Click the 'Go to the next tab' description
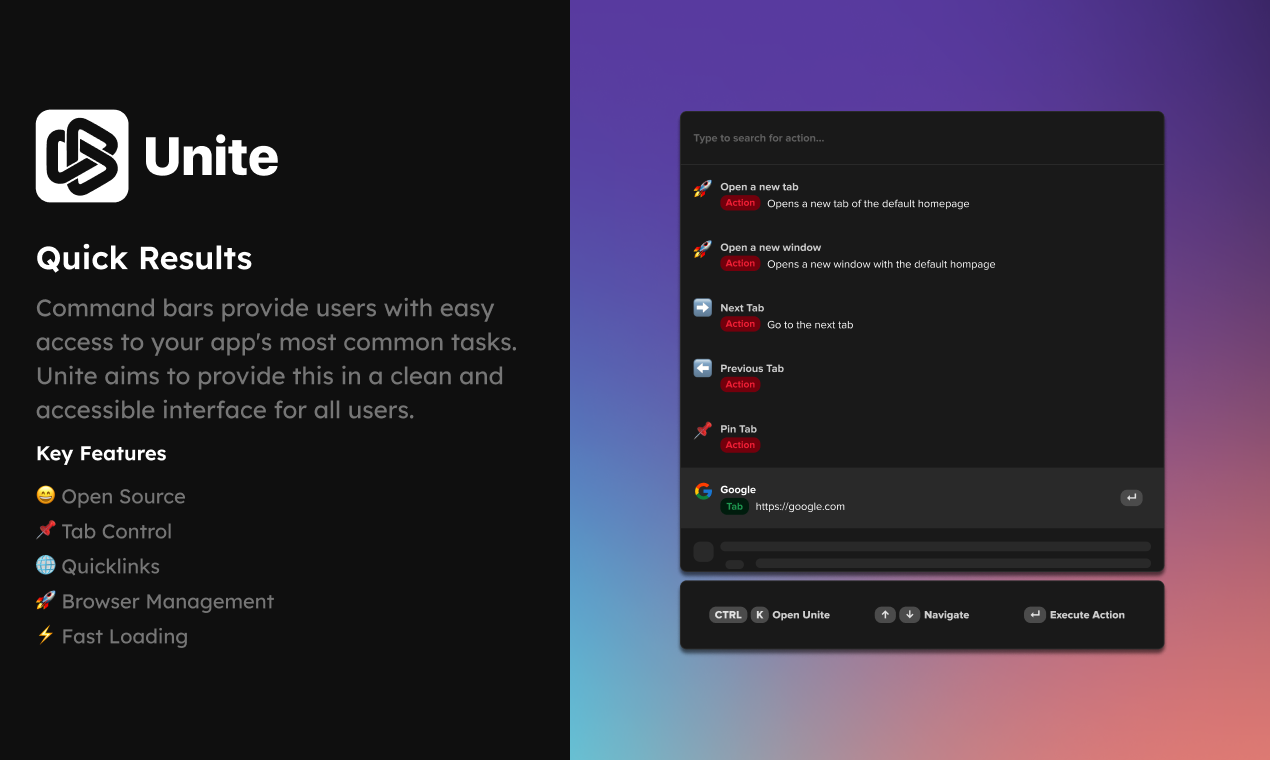1270x760 pixels. click(x=810, y=325)
